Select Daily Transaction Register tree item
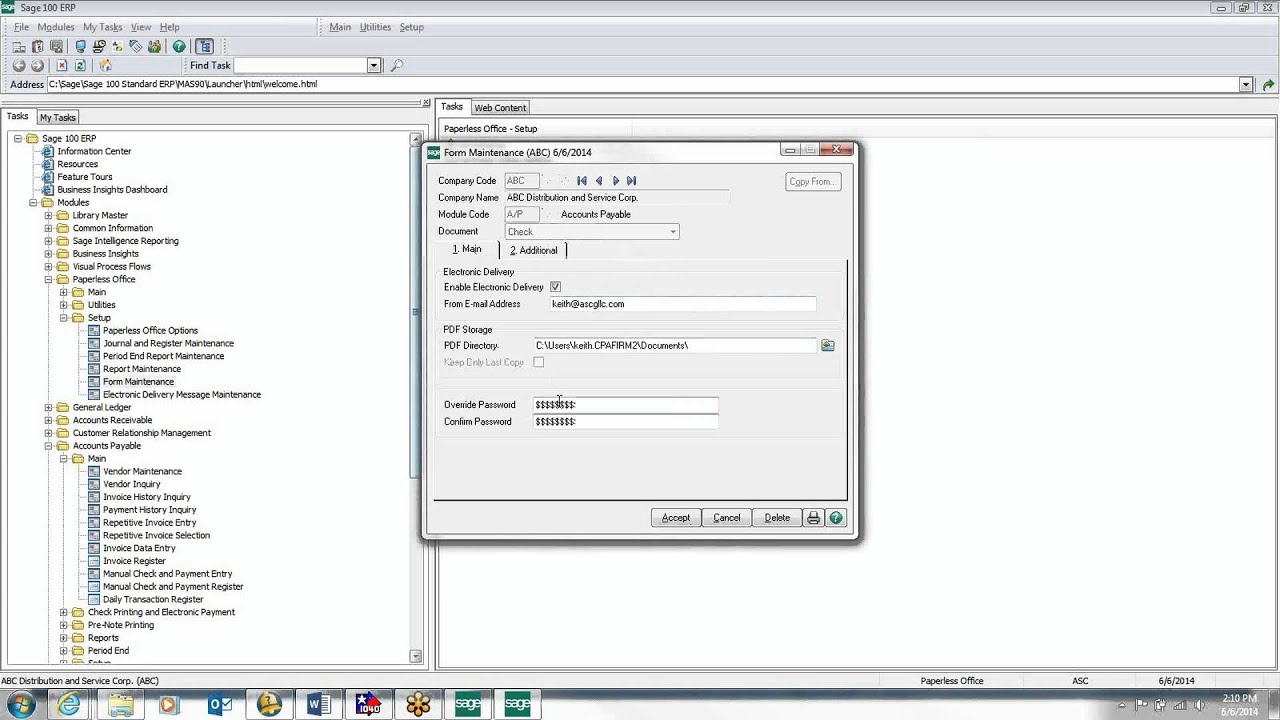The height and width of the screenshot is (720, 1280). 153,600
